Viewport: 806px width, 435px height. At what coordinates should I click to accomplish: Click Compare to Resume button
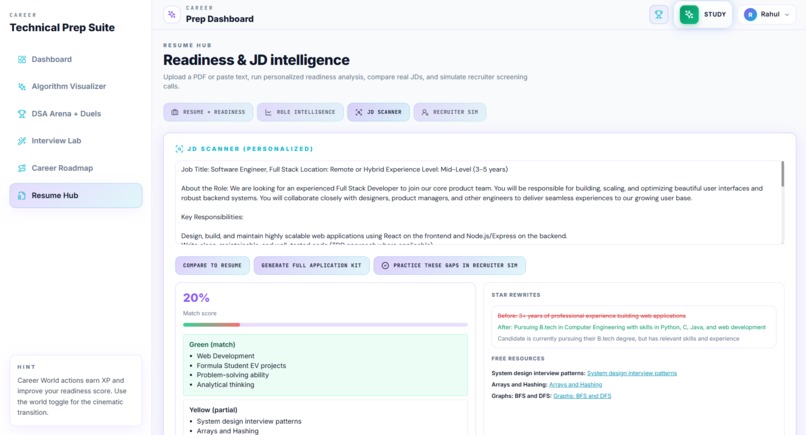[212, 265]
